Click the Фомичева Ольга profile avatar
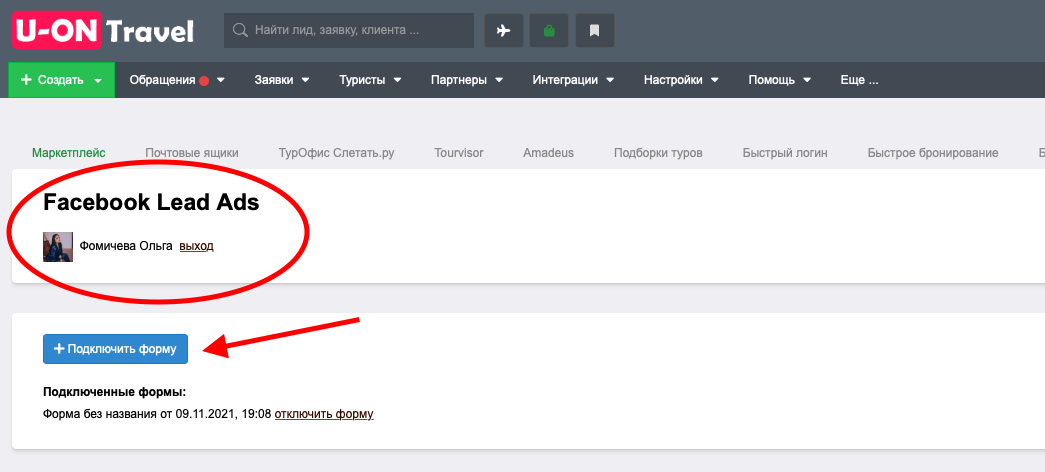 point(58,247)
